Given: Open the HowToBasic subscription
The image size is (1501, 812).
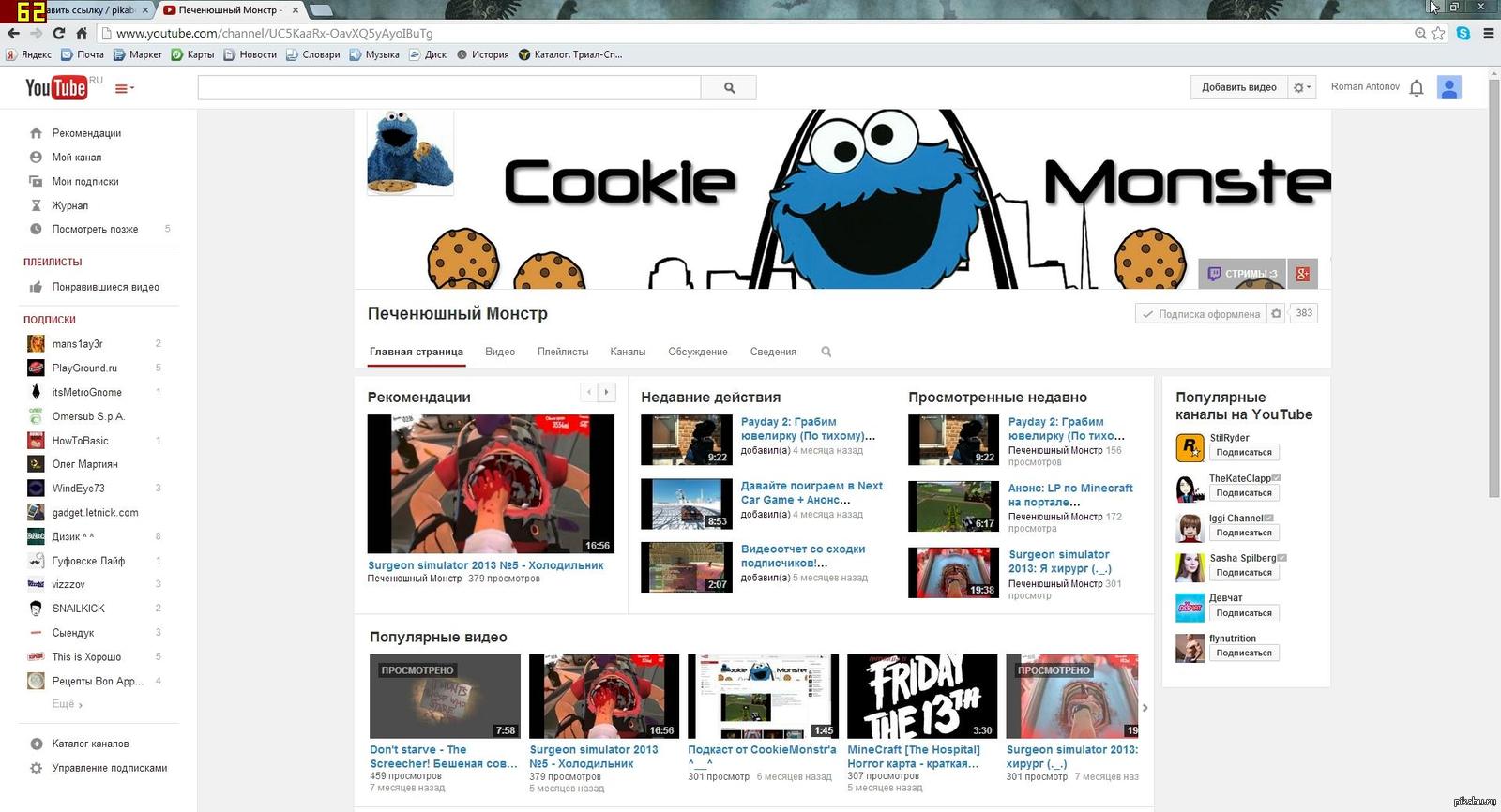Looking at the screenshot, I should click(x=80, y=441).
